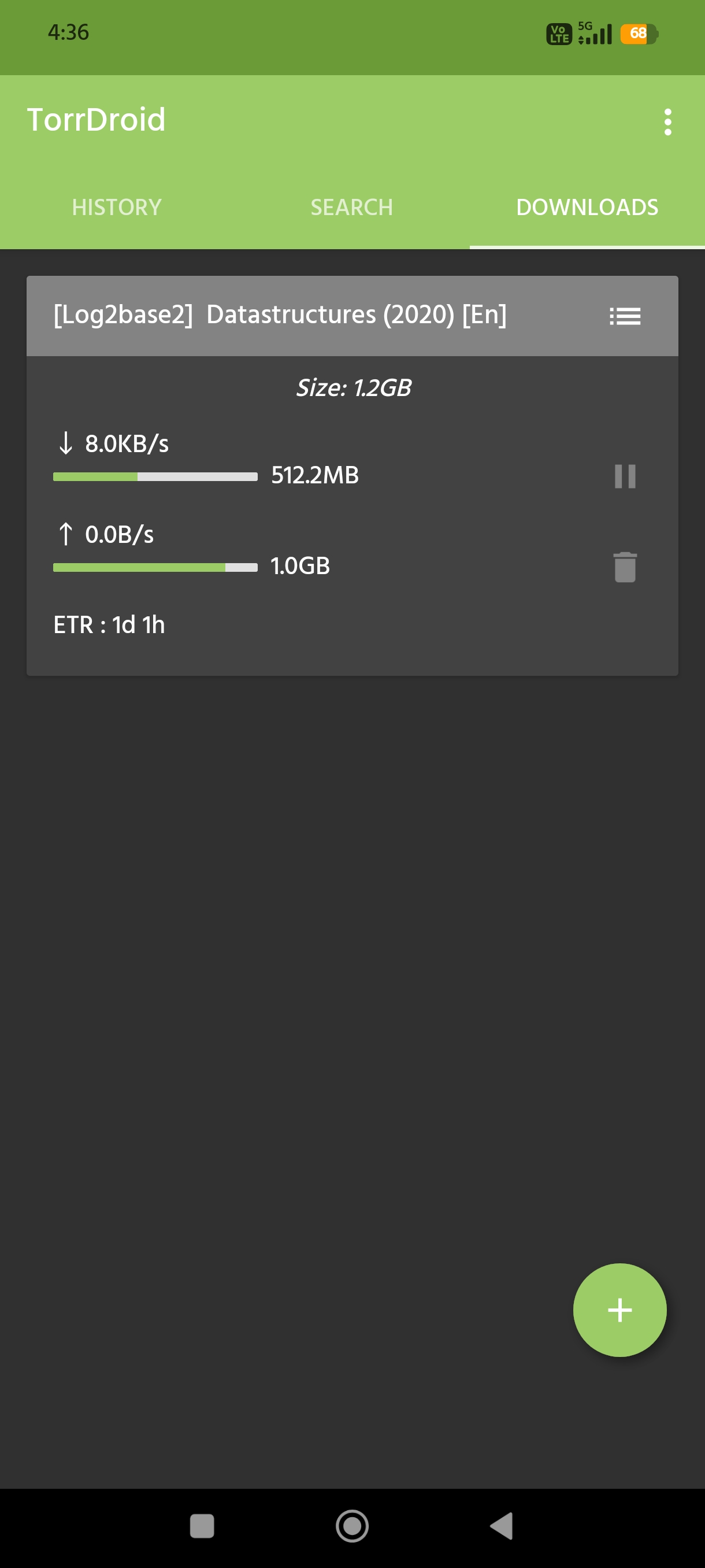Viewport: 705px width, 1568px height.
Task: Switch to the History tab
Action: coord(117,207)
